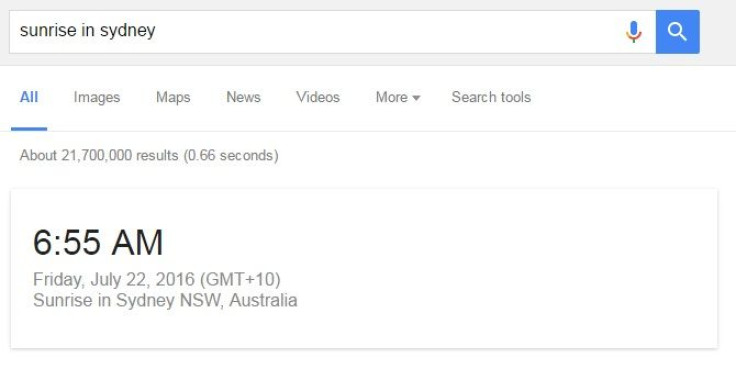Open Search tools options
Screen dimensions: 736x369
pyautogui.click(x=491, y=97)
